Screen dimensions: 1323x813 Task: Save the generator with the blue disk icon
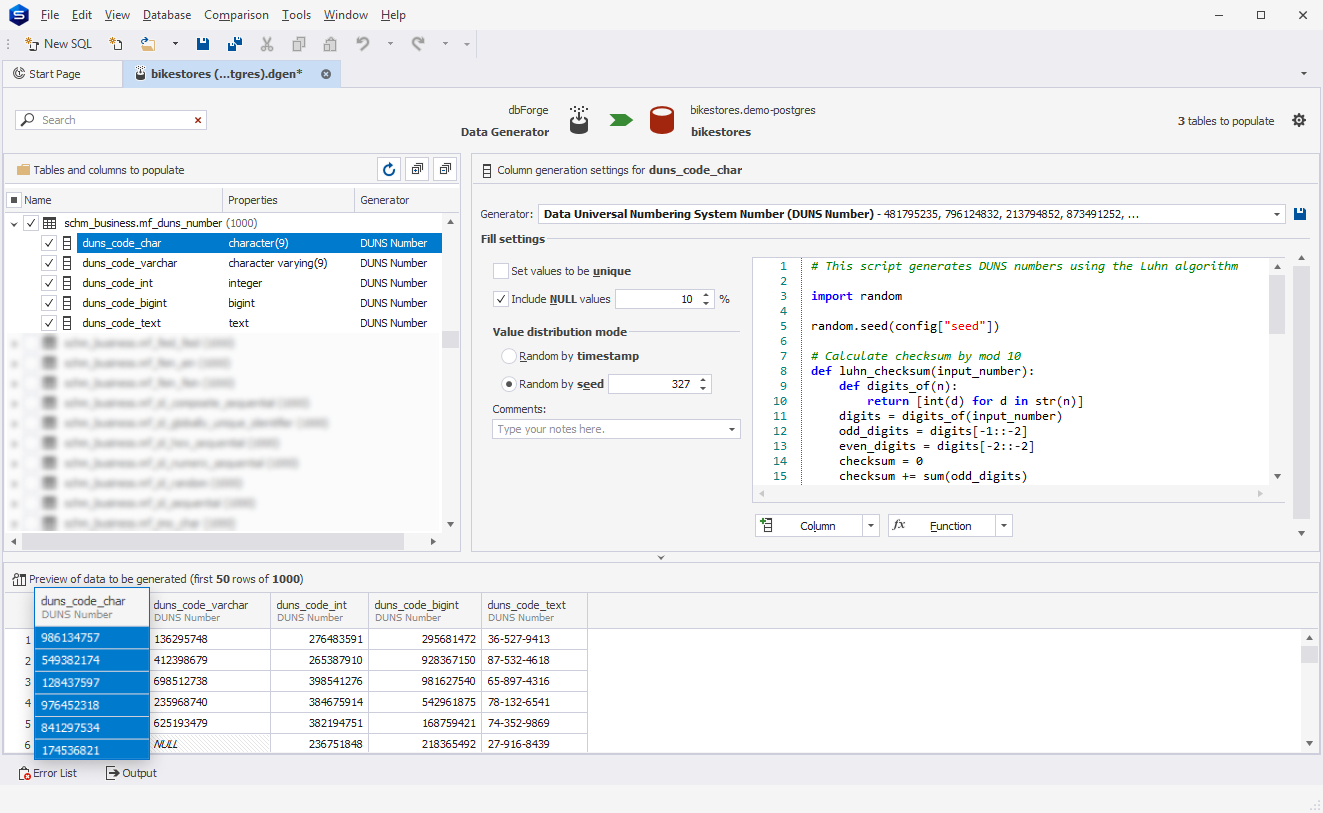click(1300, 214)
